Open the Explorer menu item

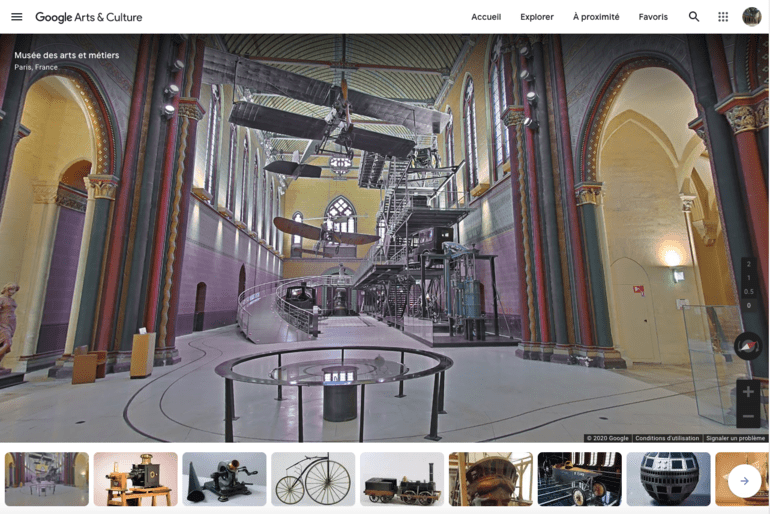(537, 17)
